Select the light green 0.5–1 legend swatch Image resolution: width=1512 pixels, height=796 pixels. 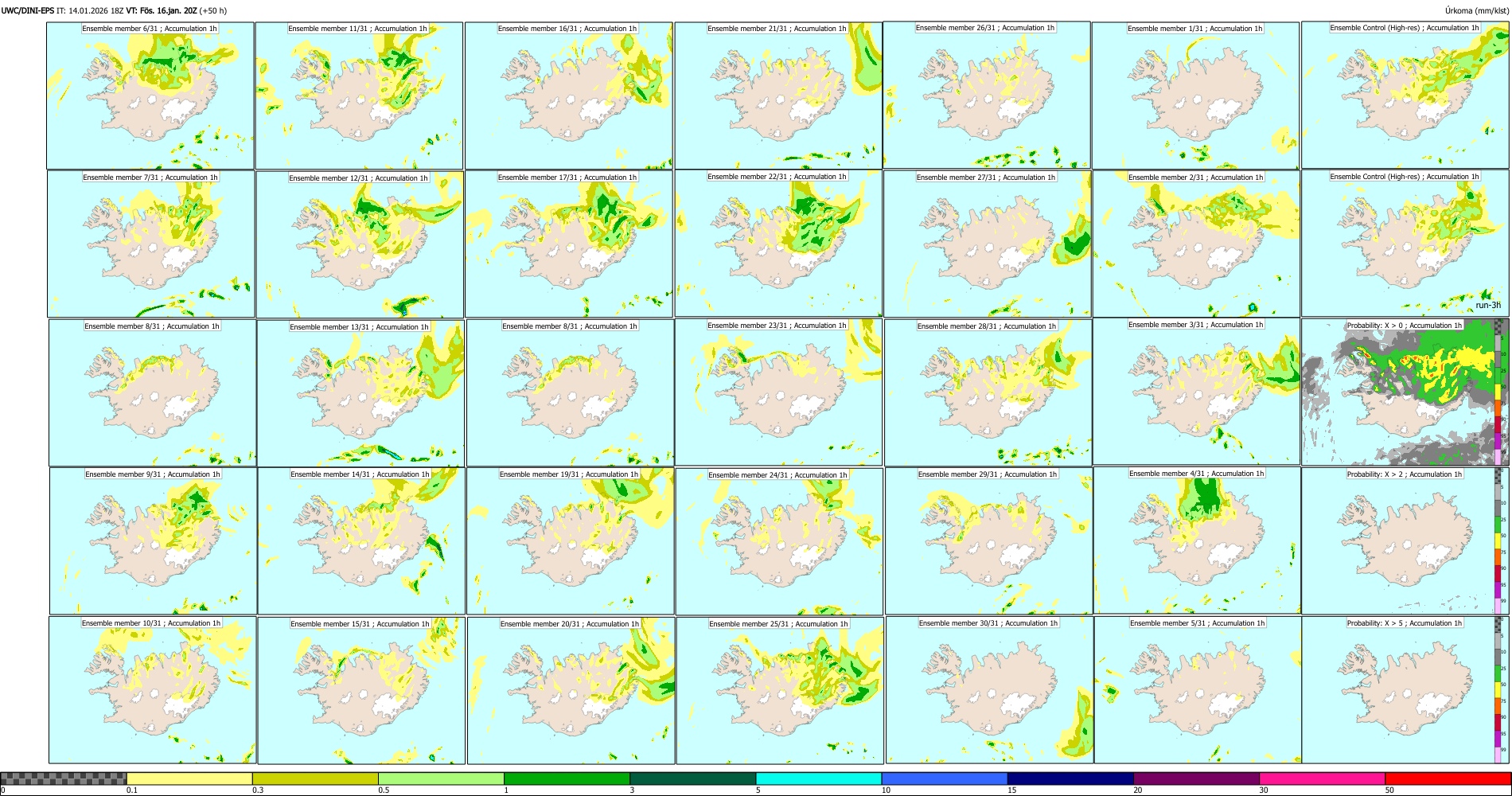click(x=441, y=778)
